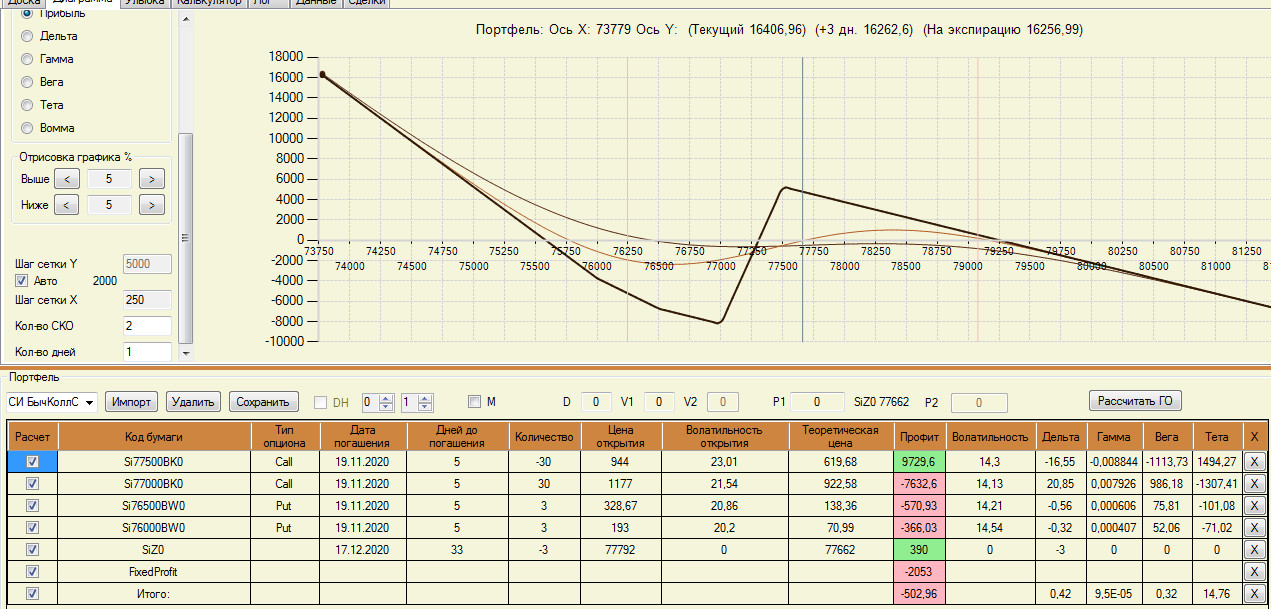The height and width of the screenshot is (609, 1271).
Task: Switch to the Улыбка tab
Action: click(x=145, y=4)
